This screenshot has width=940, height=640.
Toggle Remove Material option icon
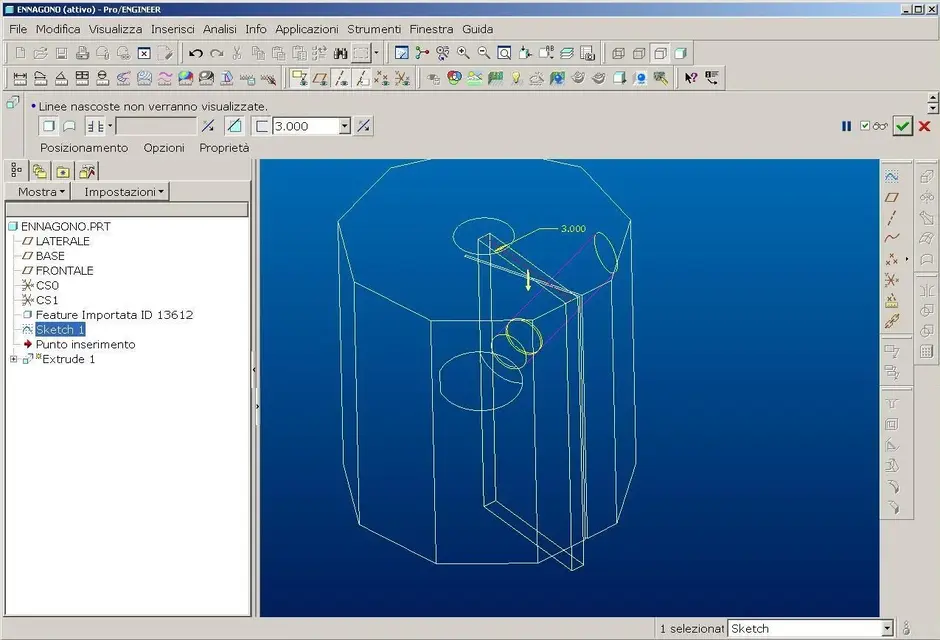point(234,126)
